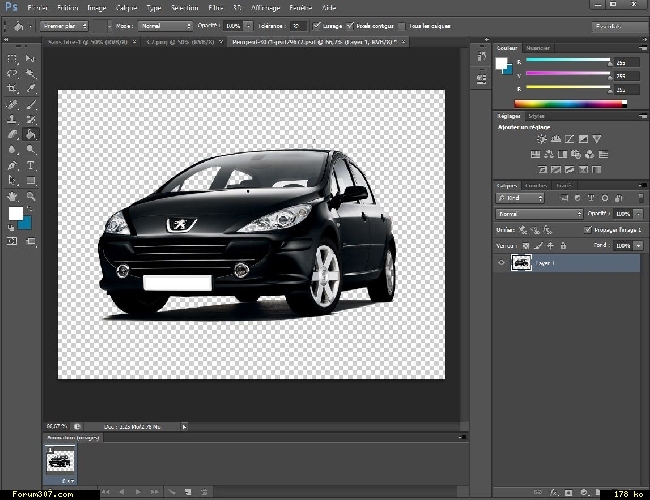Open the Premier plan fill source dropdown

click(x=64, y=26)
